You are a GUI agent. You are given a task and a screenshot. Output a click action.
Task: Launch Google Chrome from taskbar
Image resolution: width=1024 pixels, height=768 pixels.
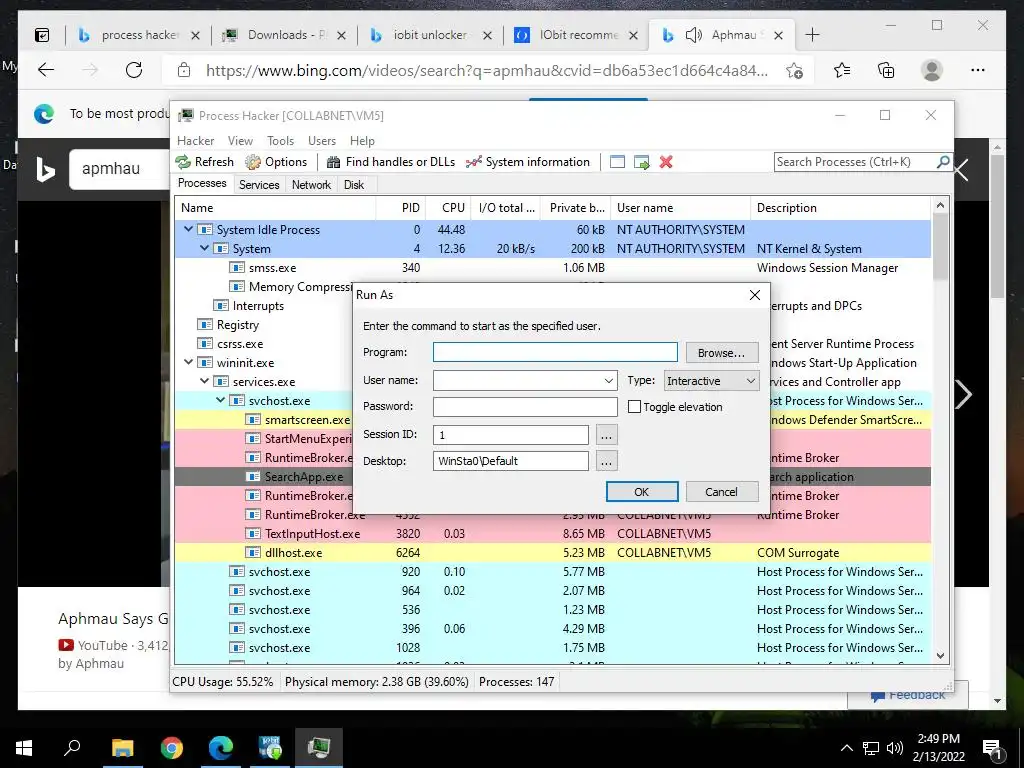click(x=172, y=747)
